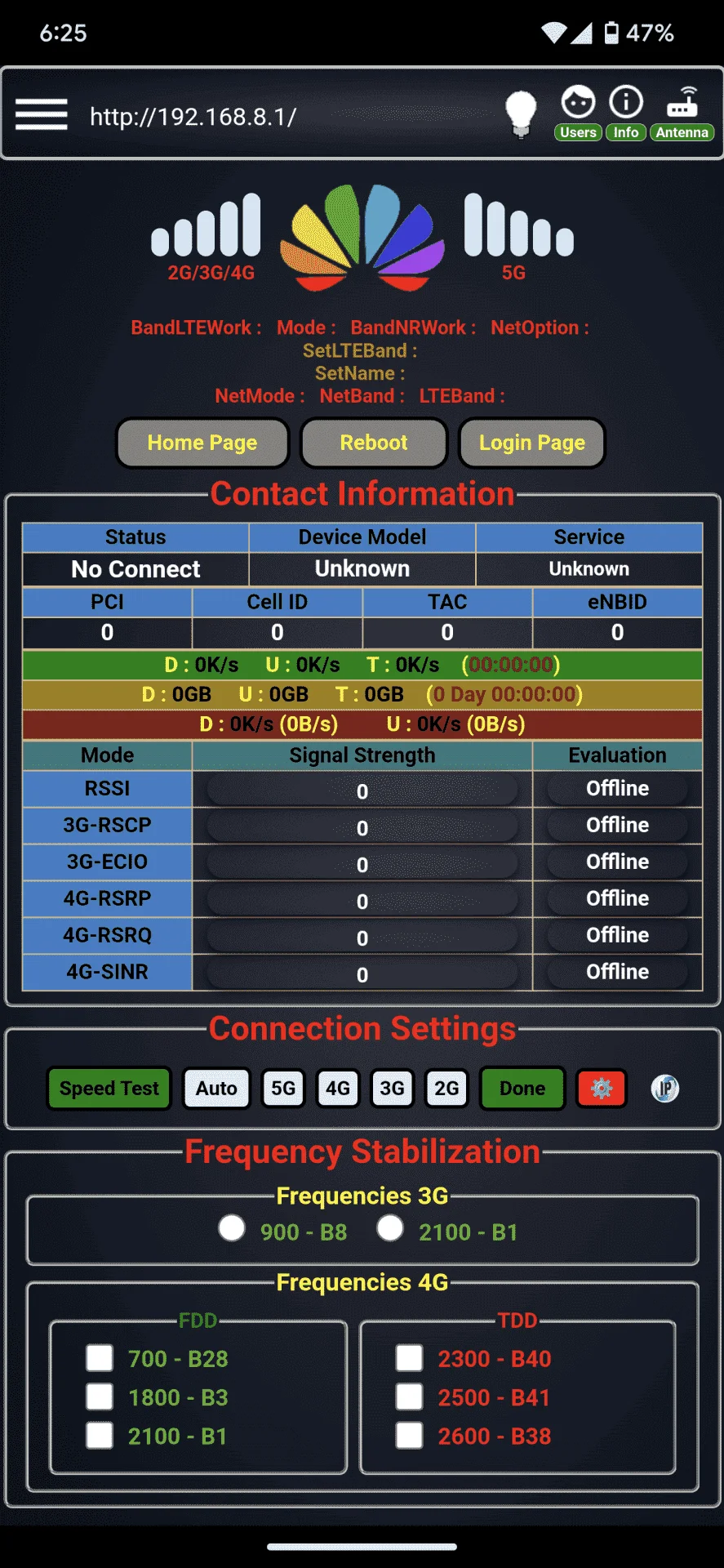Select 900 - B8 3G frequency
This screenshot has height=1568, width=724.
[232, 1228]
